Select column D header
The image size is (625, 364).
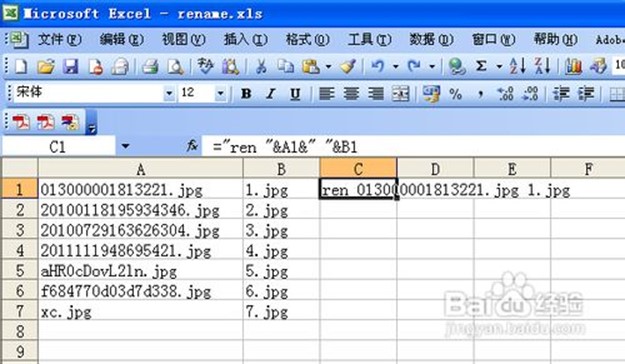tap(435, 168)
